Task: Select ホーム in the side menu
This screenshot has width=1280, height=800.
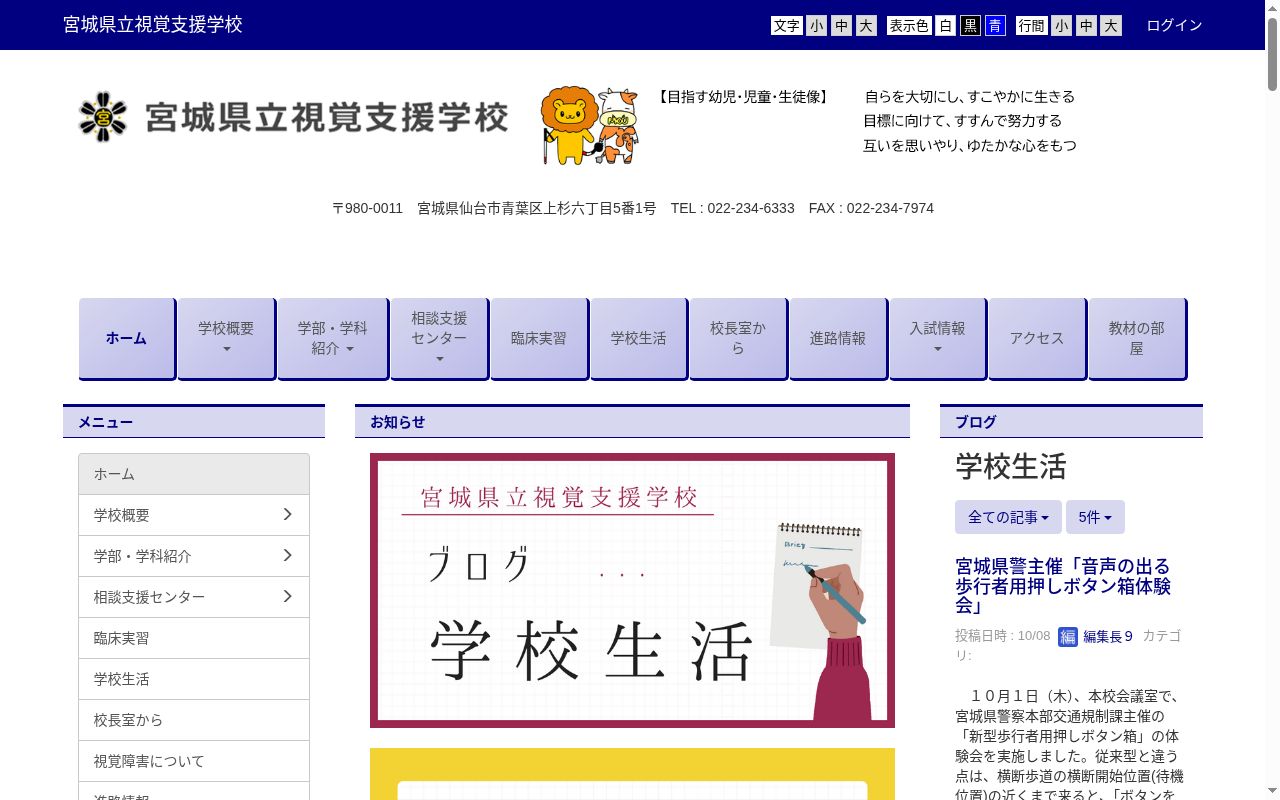Action: (194, 474)
